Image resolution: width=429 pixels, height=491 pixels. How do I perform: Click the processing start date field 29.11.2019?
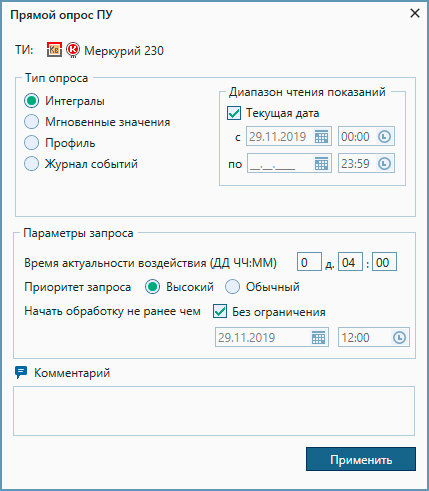point(272,337)
